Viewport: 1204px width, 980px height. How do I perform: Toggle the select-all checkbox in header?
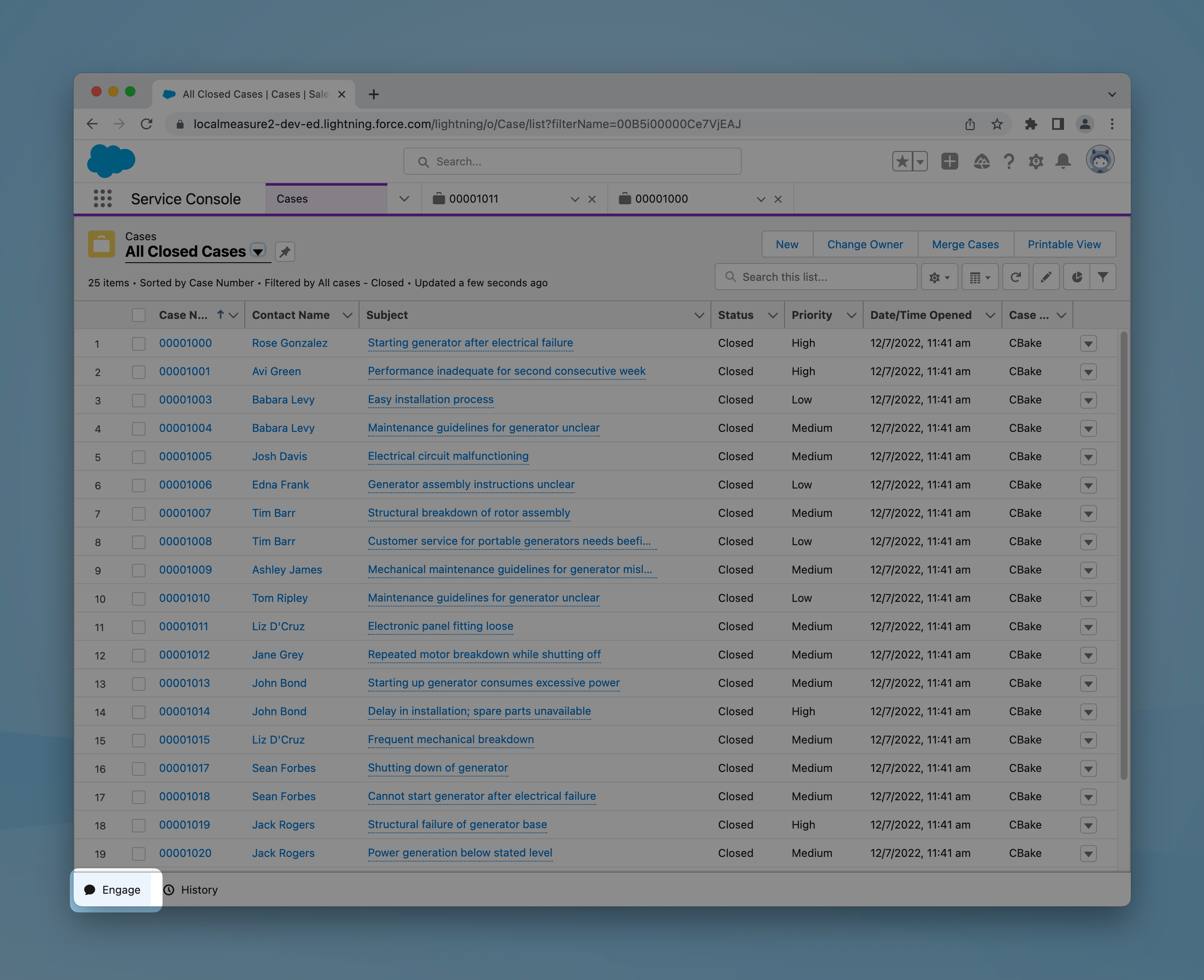click(138, 316)
